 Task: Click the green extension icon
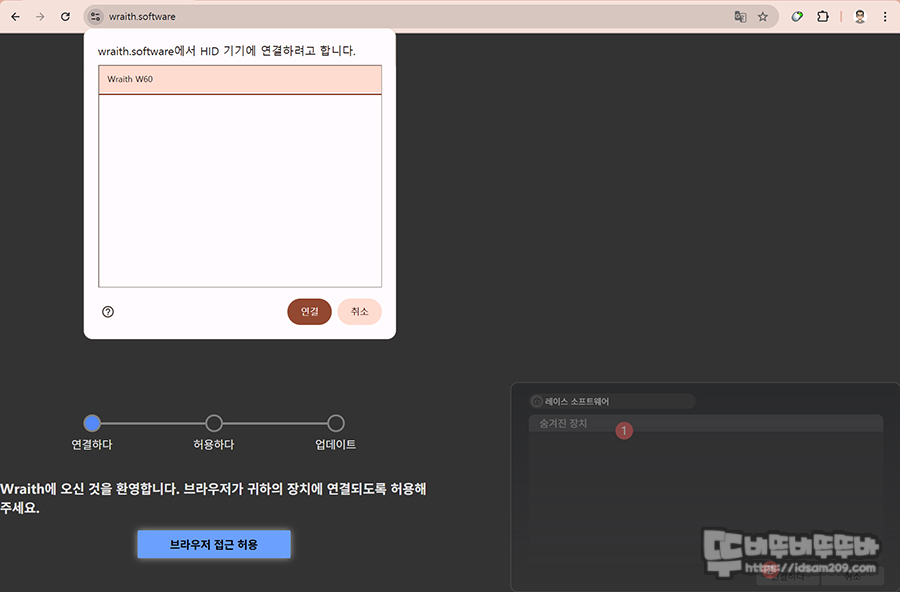tap(797, 17)
